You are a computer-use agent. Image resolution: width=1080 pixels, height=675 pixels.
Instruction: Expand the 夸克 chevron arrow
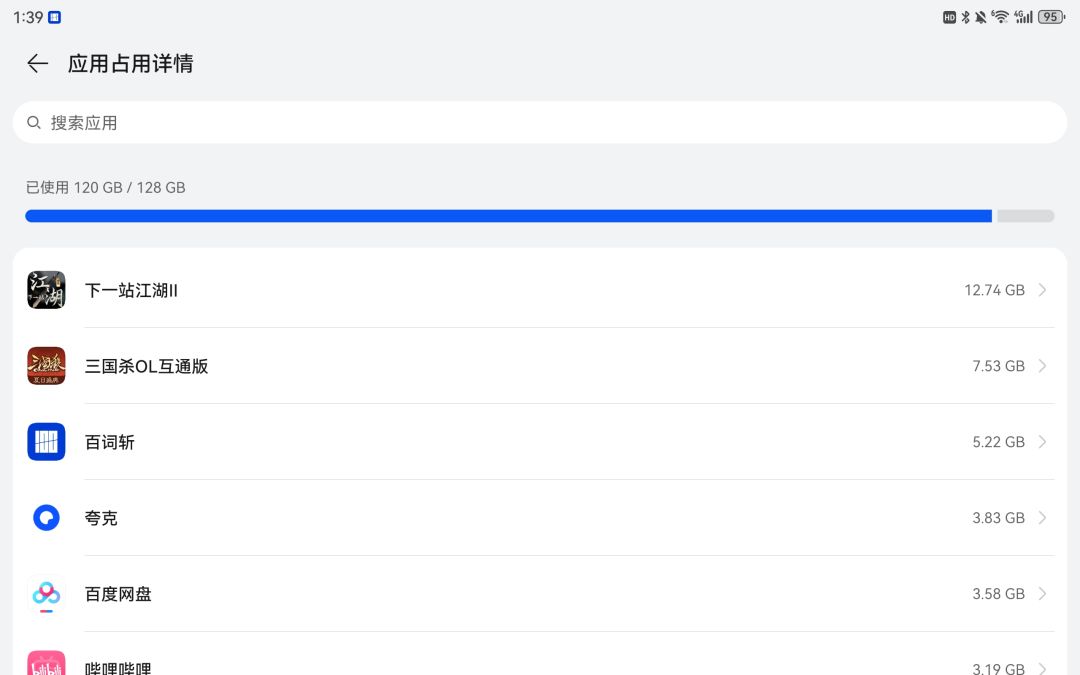point(1043,517)
